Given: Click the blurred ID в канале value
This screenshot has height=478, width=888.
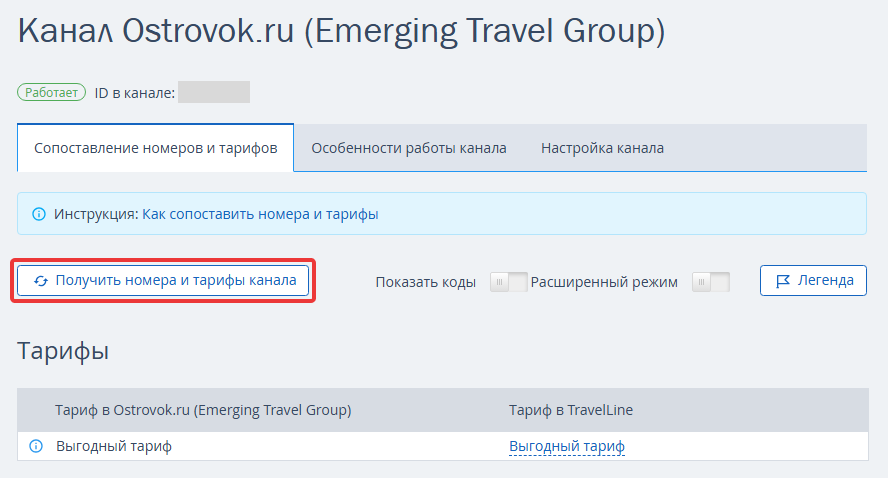Looking at the screenshot, I should pos(214,92).
